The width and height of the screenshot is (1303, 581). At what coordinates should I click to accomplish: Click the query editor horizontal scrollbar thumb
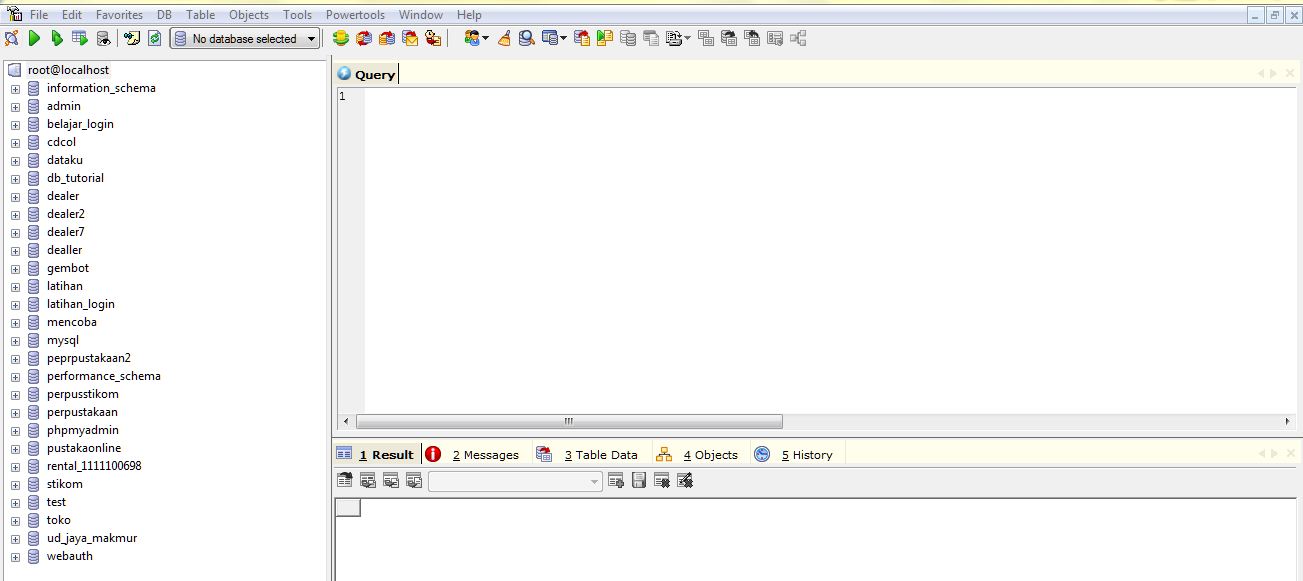coord(569,421)
